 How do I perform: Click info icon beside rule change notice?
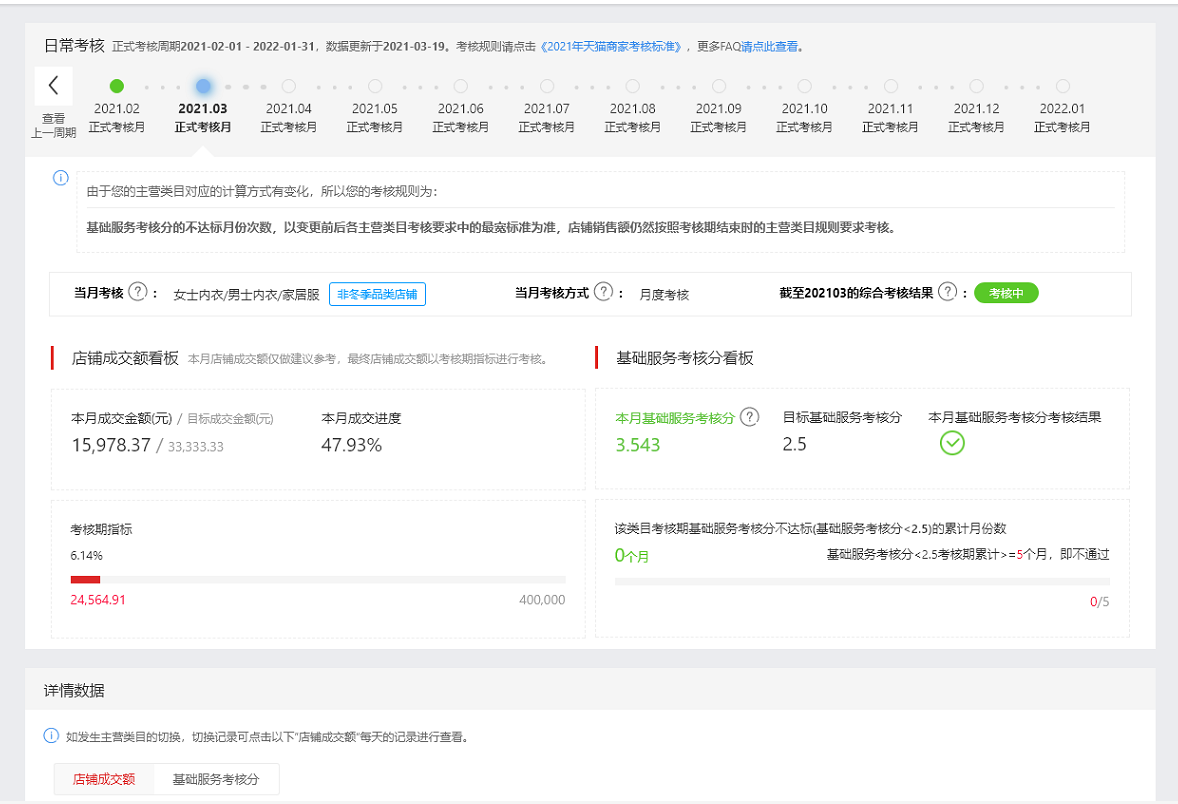pos(60,178)
